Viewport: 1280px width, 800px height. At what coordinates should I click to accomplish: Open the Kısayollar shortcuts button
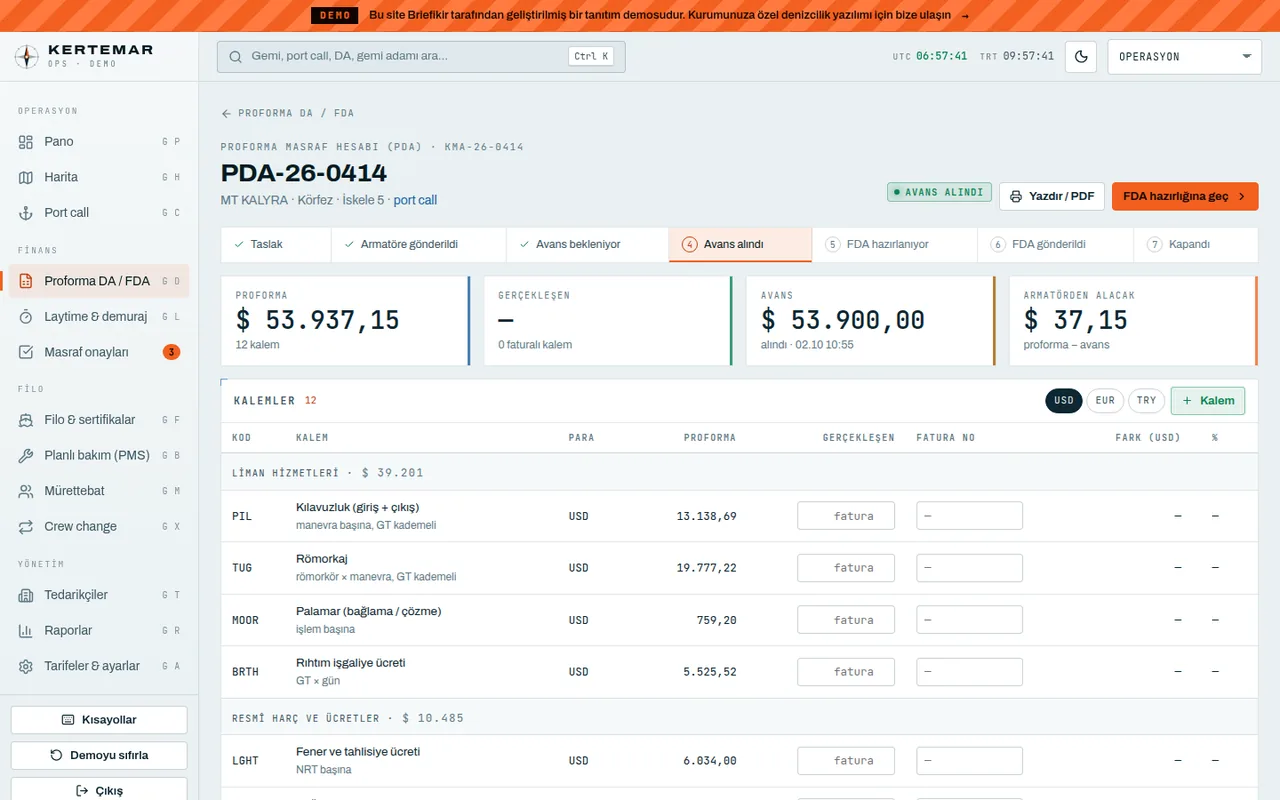tap(99, 720)
